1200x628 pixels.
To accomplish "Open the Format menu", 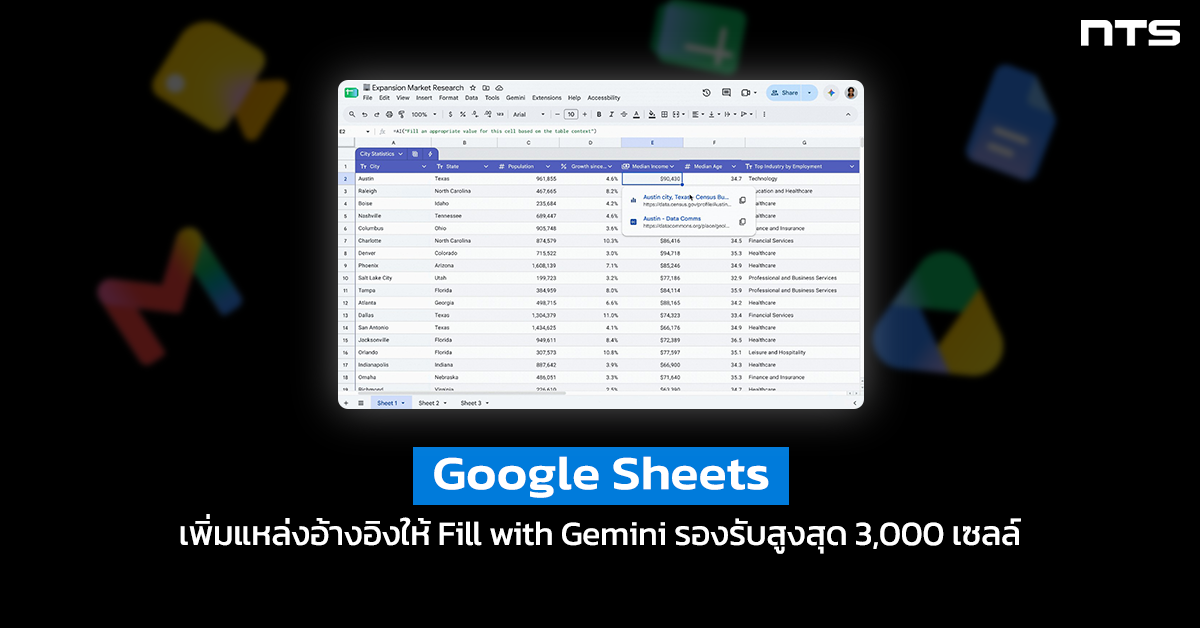I will coord(449,98).
